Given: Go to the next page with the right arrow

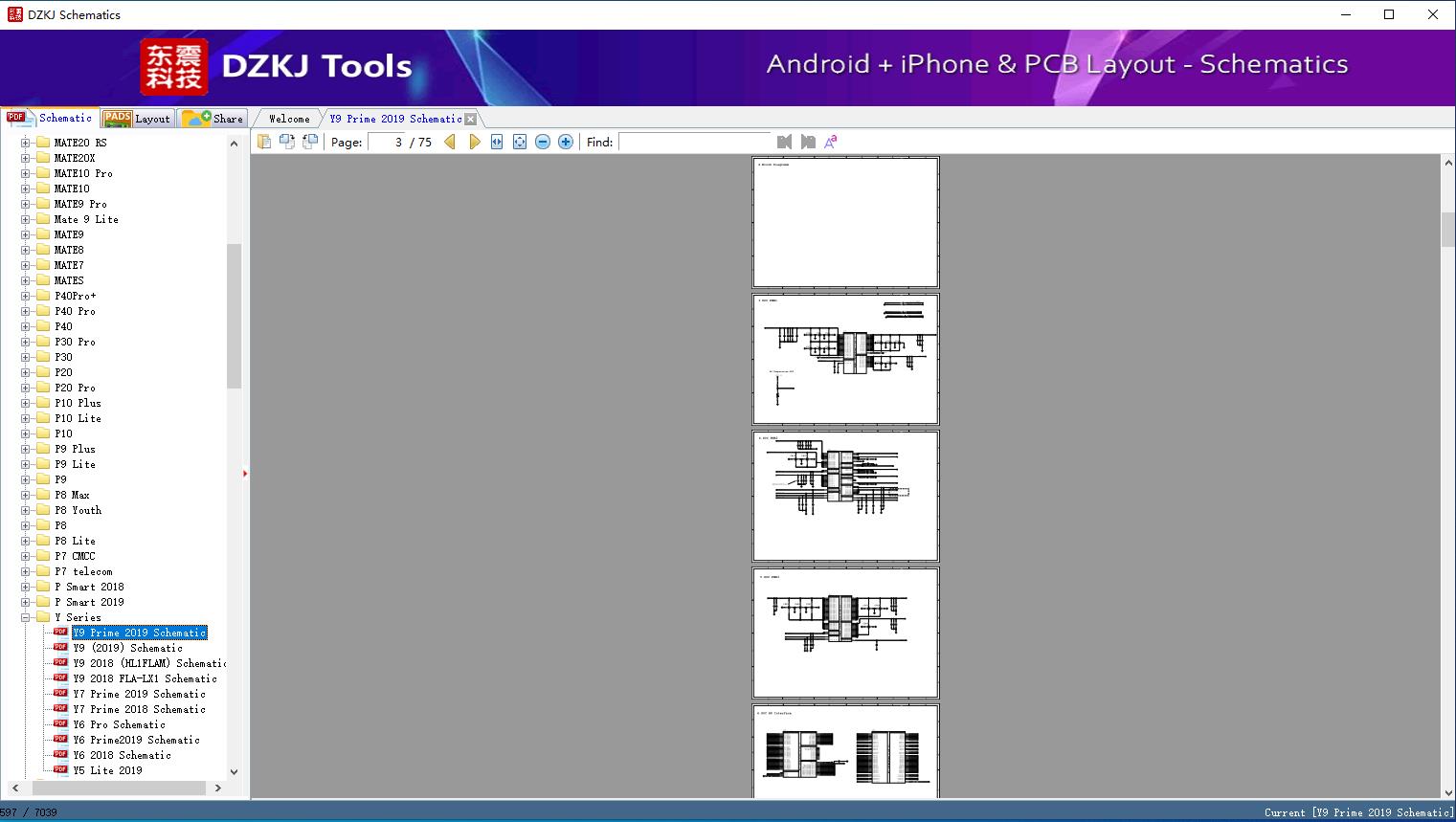Looking at the screenshot, I should coord(474,142).
